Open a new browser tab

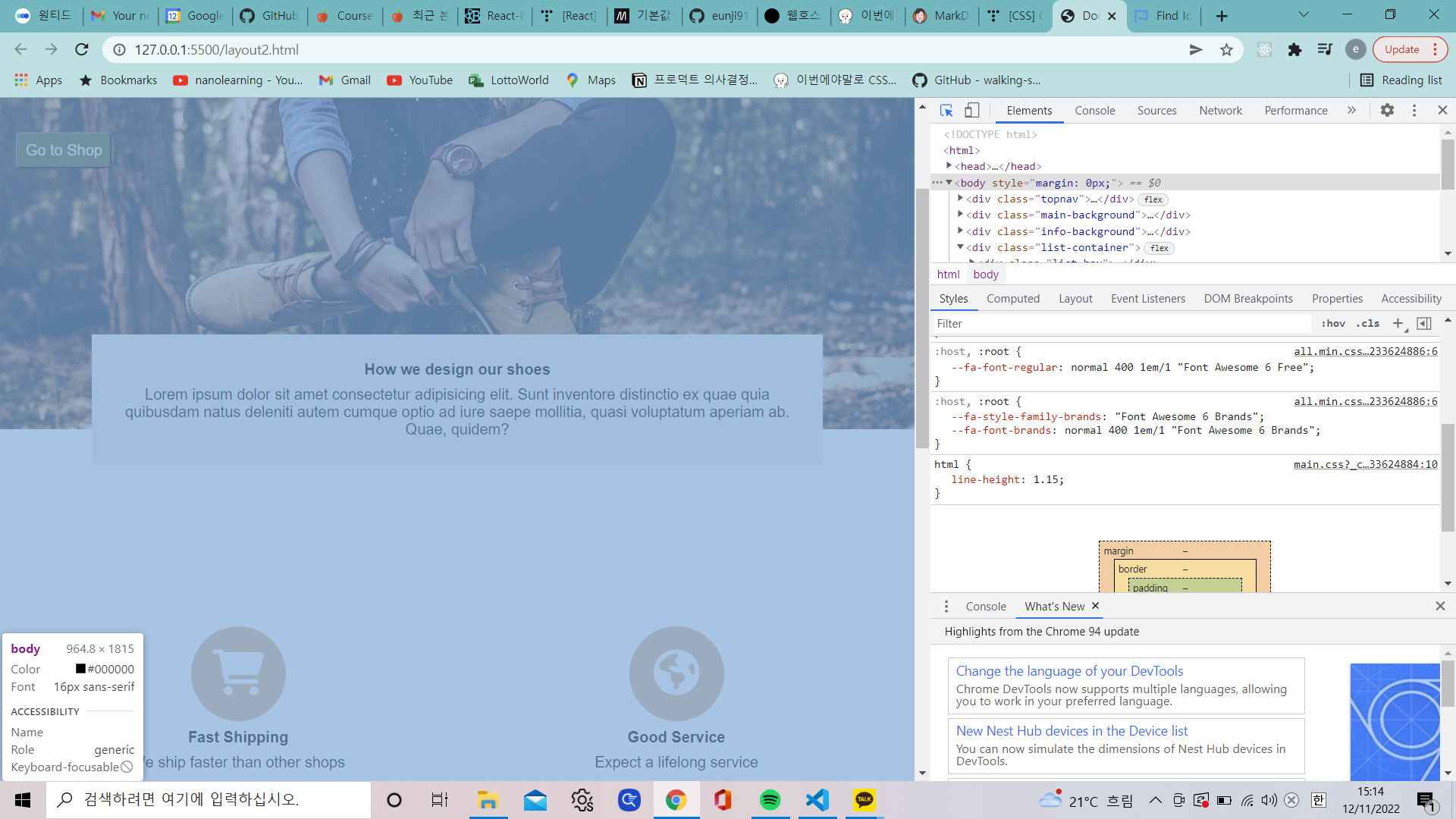(1221, 16)
